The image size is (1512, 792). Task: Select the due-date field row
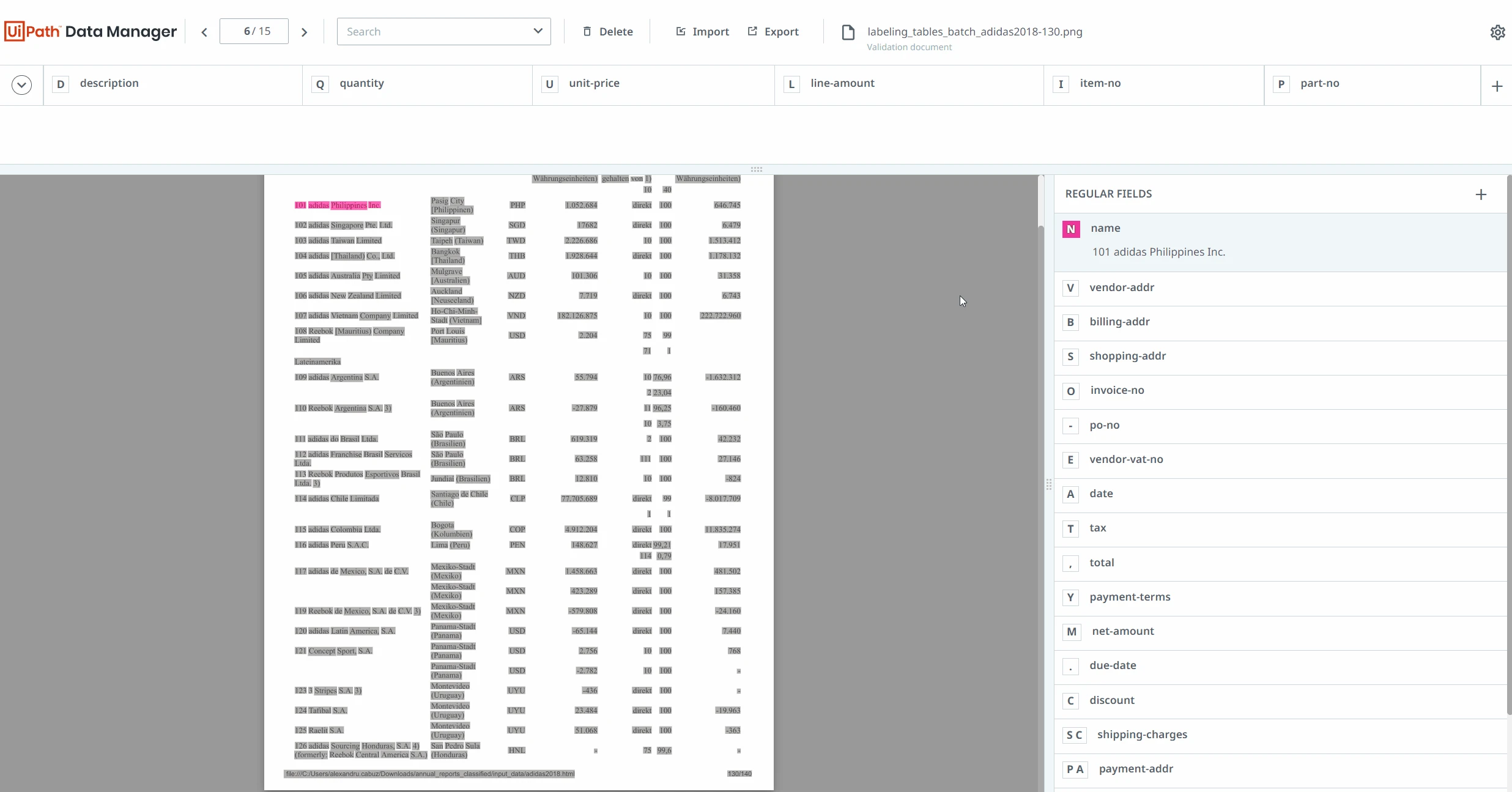1280,666
